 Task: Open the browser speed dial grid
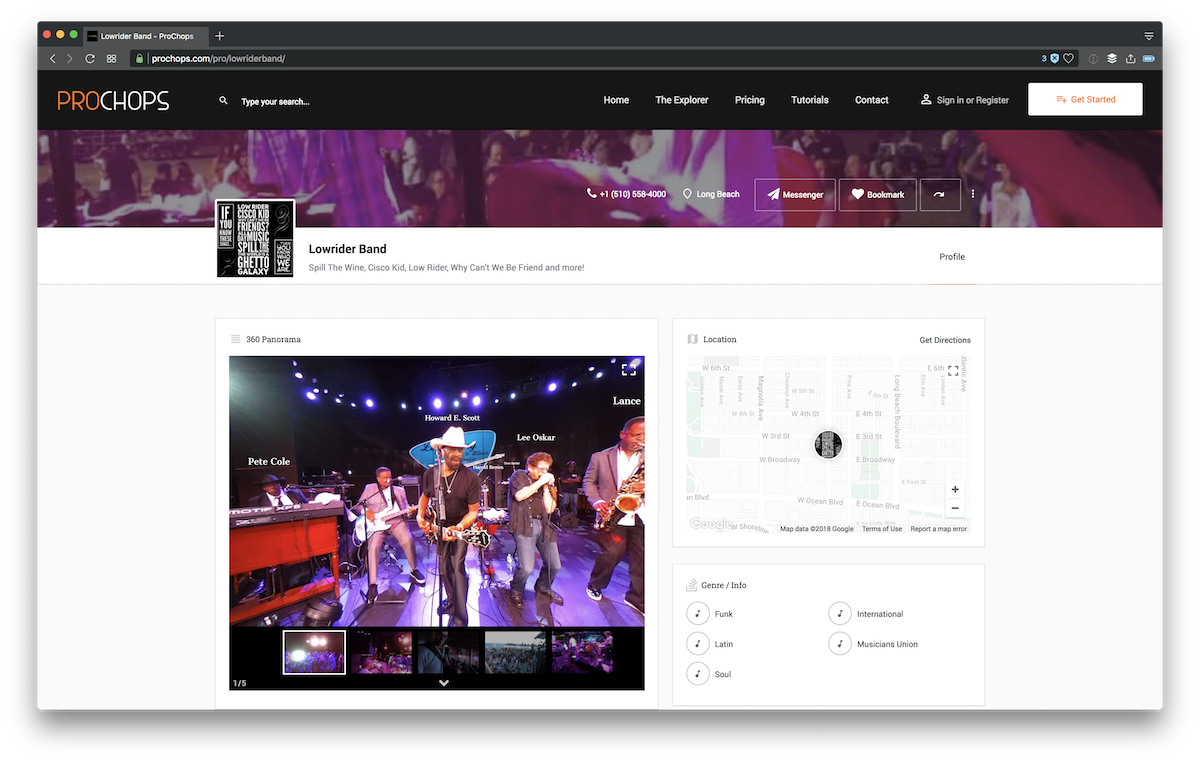(112, 59)
